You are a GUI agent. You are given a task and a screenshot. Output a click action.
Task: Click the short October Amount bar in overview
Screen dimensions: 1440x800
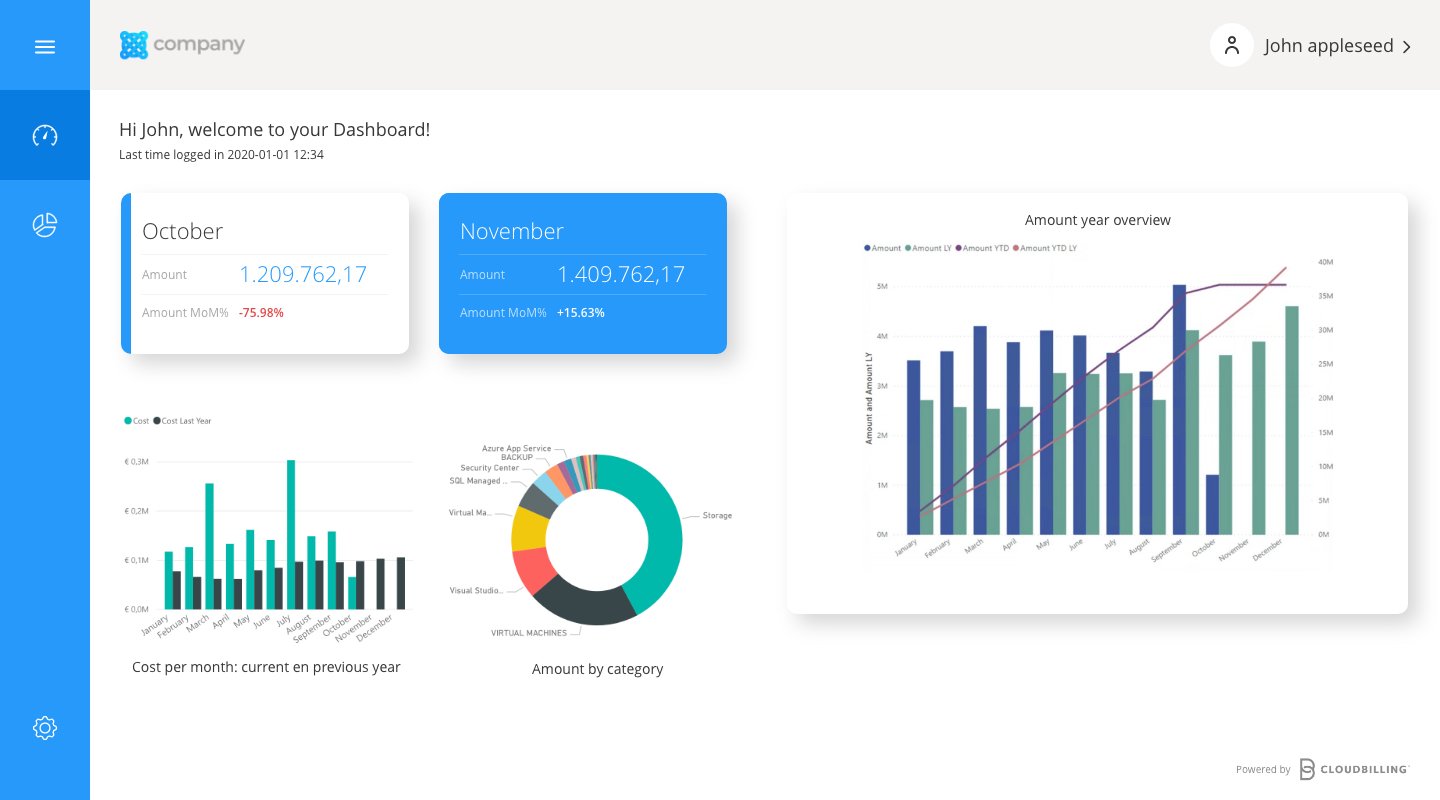(1212, 505)
